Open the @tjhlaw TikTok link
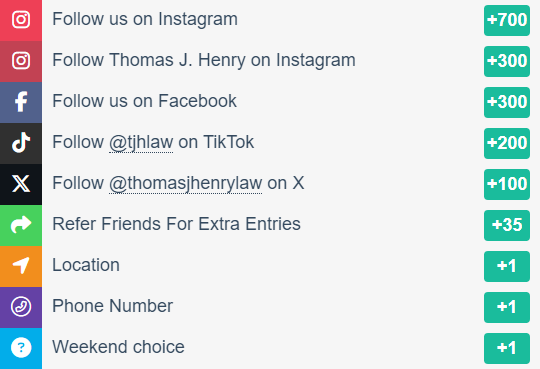Viewport: 540px width, 369px height. (x=141, y=142)
